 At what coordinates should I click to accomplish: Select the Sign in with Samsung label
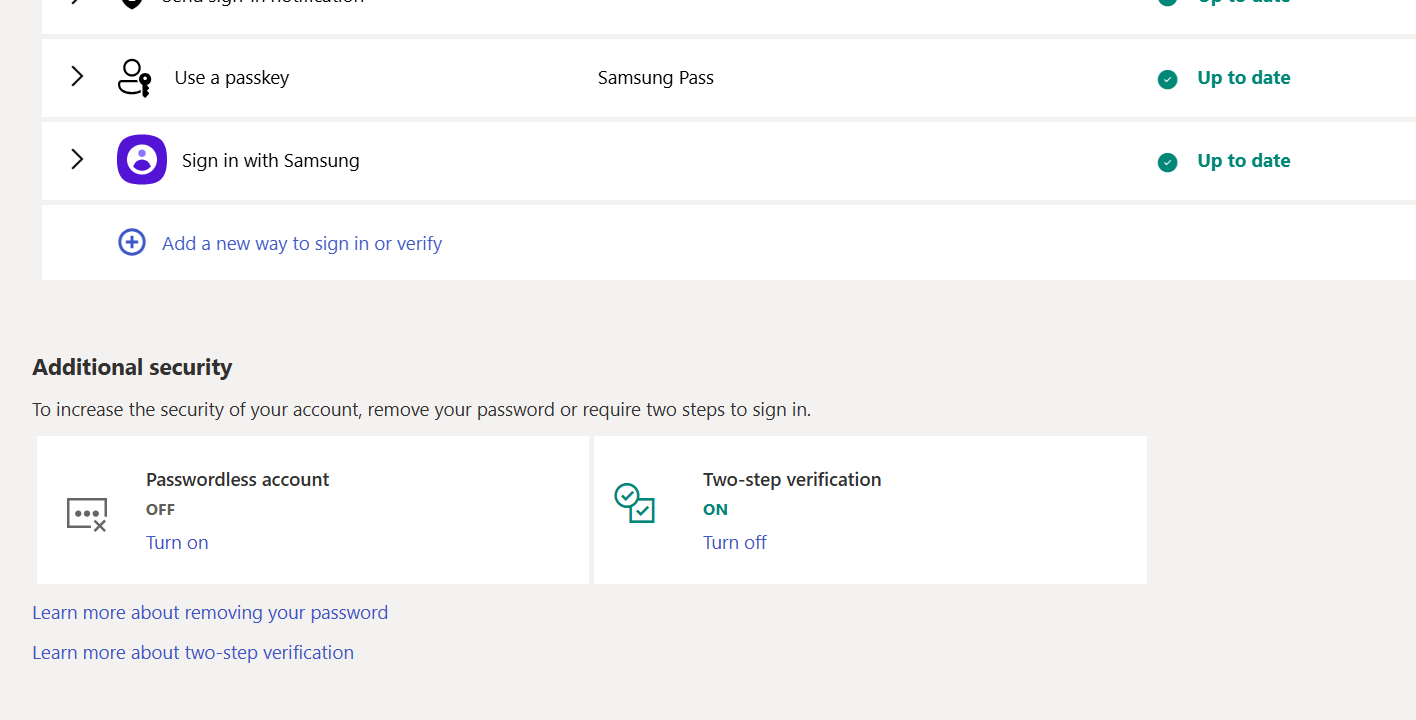270,161
